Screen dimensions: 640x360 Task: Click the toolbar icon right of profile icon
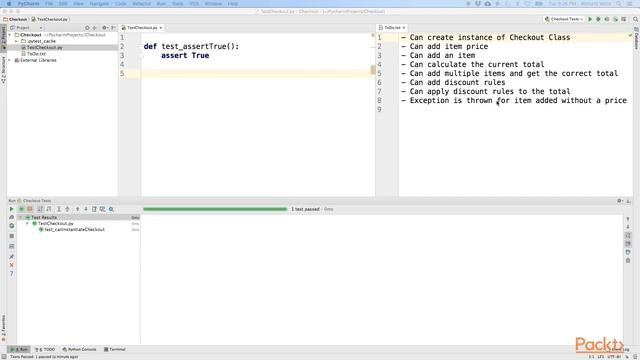pos(624,19)
